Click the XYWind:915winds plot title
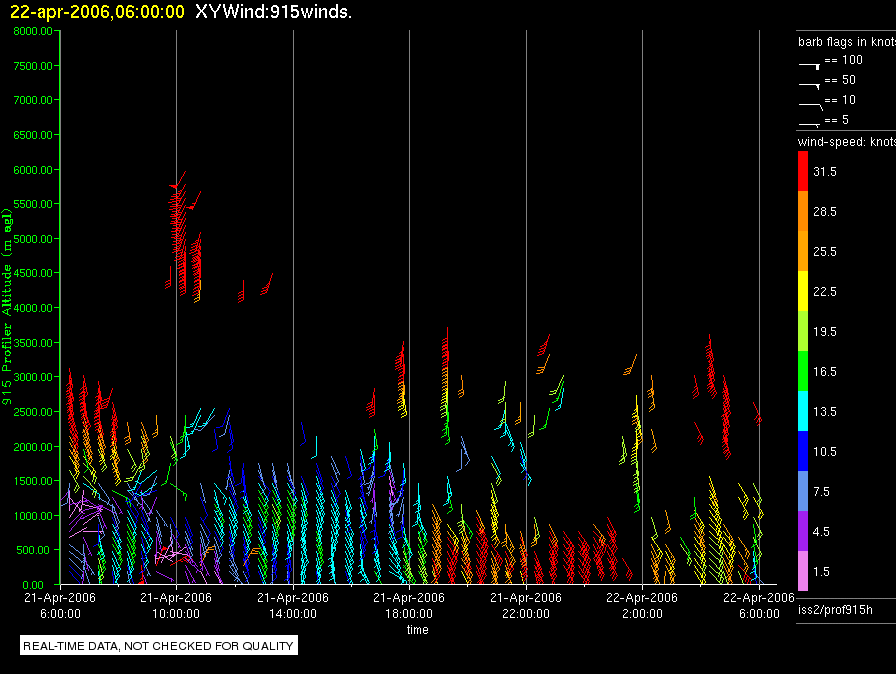This screenshot has width=896, height=674. pyautogui.click(x=273, y=12)
